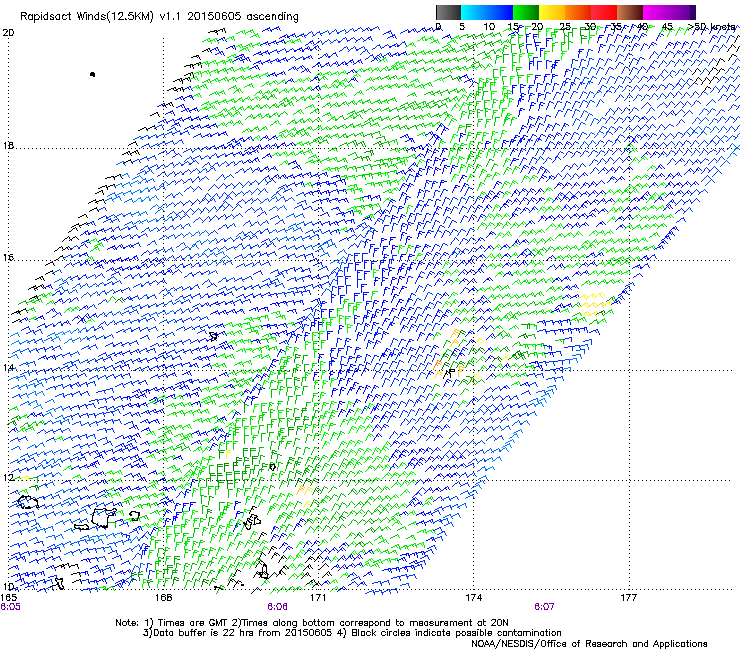This screenshot has width=740, height=650.
Task: Click the title 'Rapidscat Winds(12.5KM) v1.1 20150605 ascending'
Action: (x=159, y=17)
